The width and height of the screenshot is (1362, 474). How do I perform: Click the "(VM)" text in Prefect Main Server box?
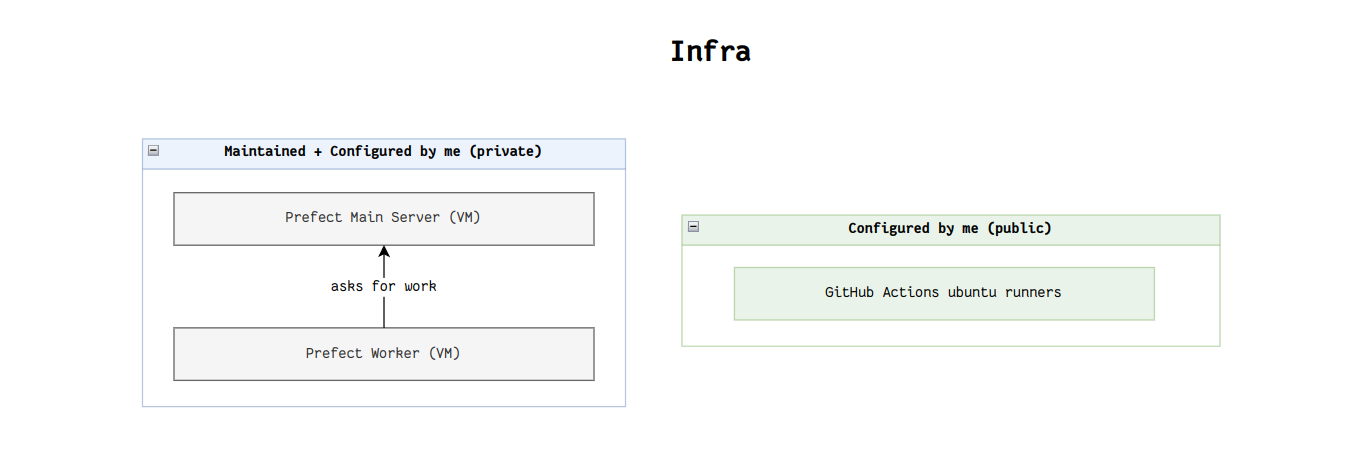465,218
